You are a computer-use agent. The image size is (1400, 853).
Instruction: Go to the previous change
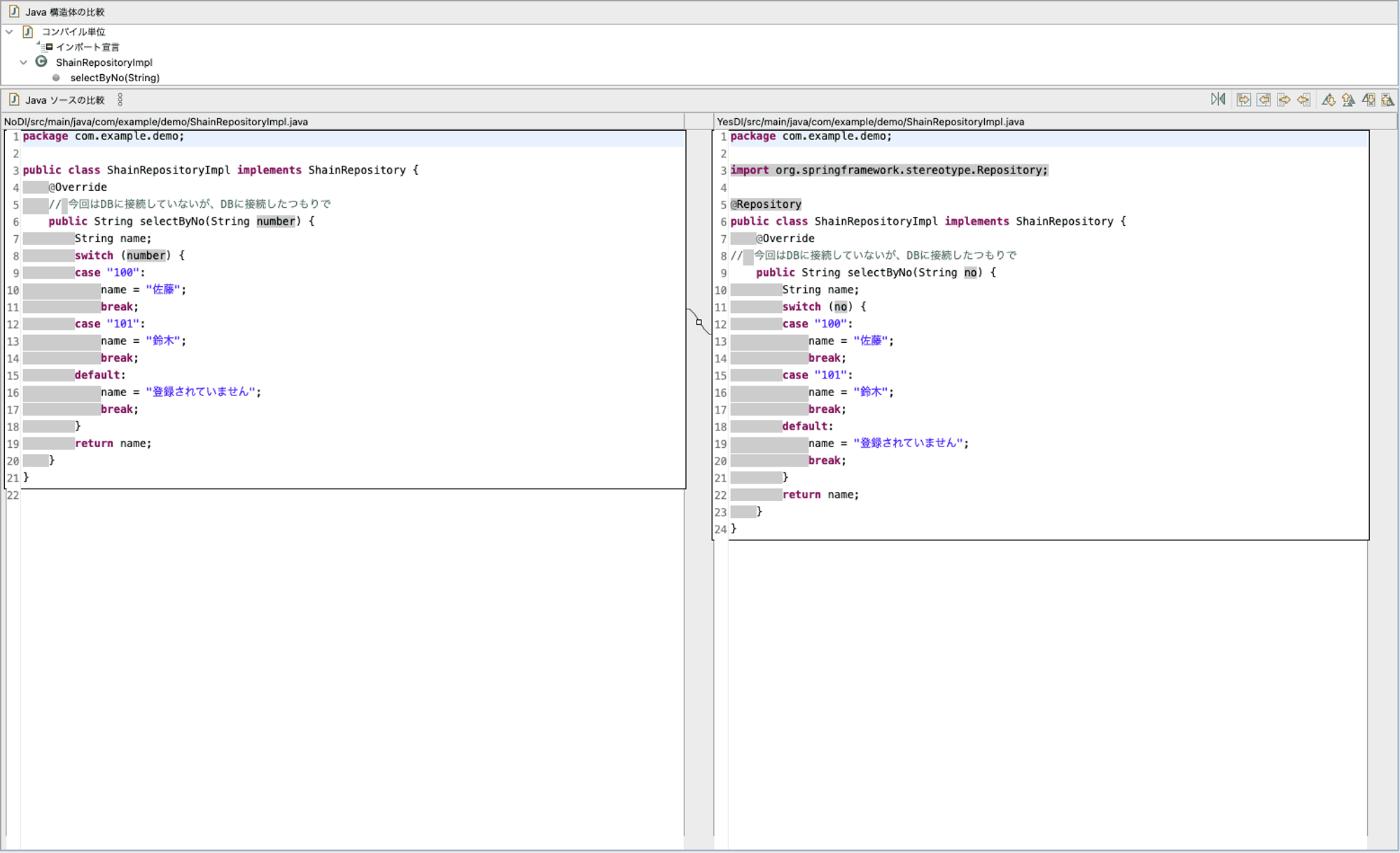pyautogui.click(x=1389, y=99)
